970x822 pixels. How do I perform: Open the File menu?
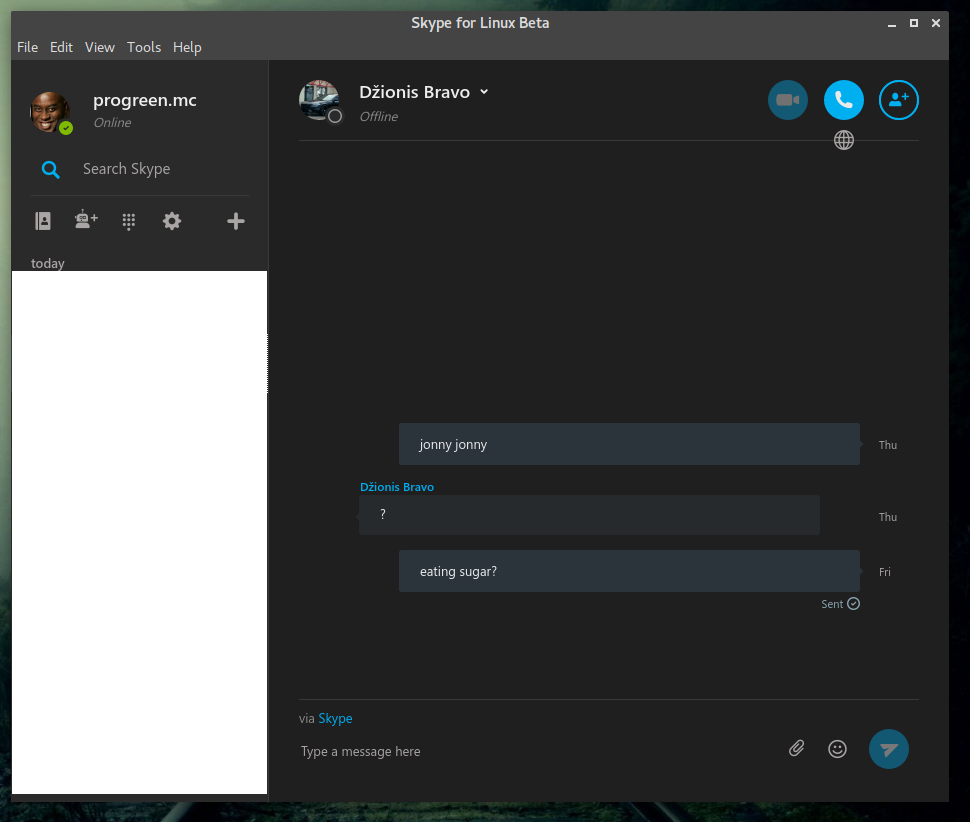27,47
